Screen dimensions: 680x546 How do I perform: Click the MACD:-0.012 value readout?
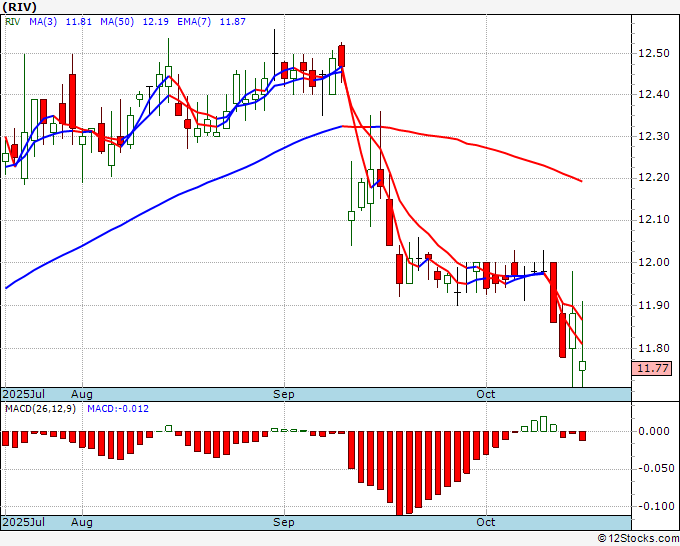click(x=118, y=409)
